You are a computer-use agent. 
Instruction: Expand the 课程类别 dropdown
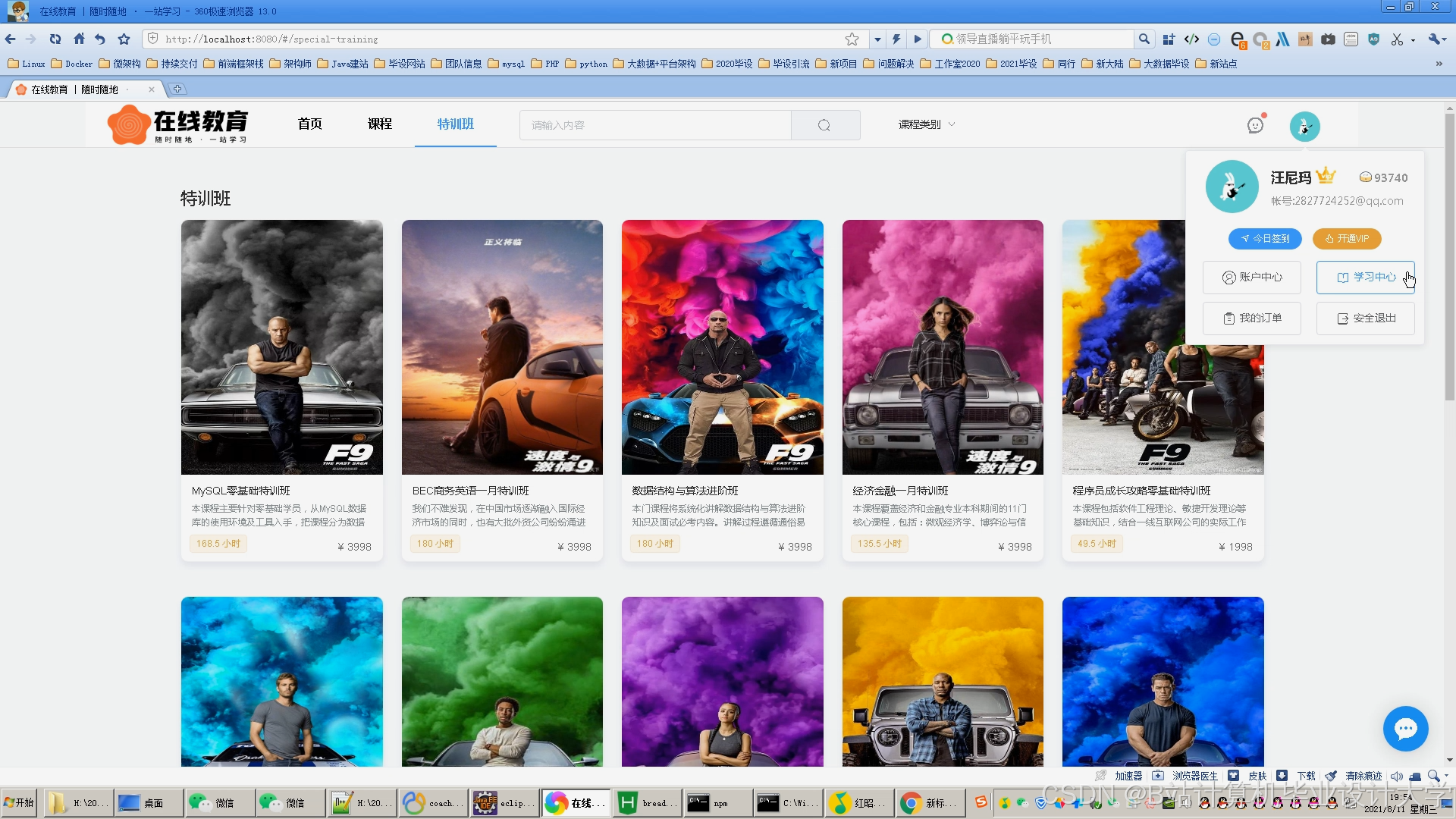click(x=927, y=124)
